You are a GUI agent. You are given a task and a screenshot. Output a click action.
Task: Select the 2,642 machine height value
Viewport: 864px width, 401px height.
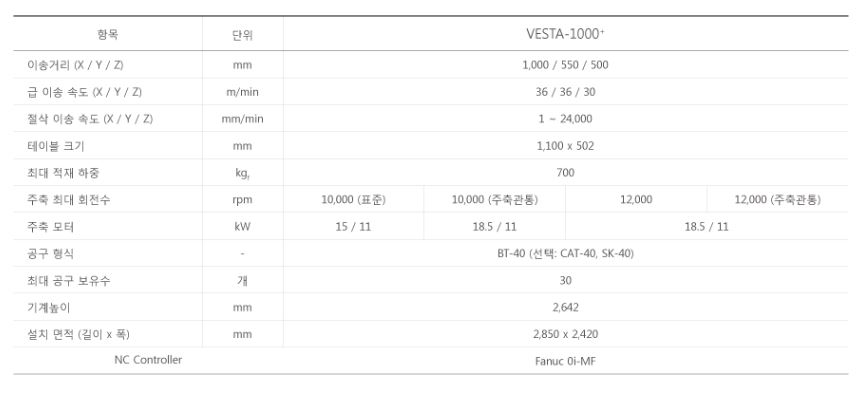coord(565,308)
